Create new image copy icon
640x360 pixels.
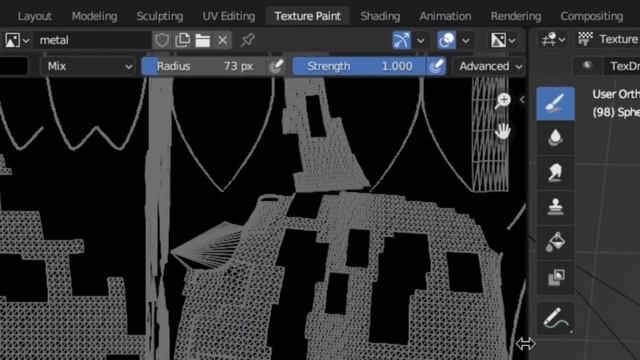(182, 40)
